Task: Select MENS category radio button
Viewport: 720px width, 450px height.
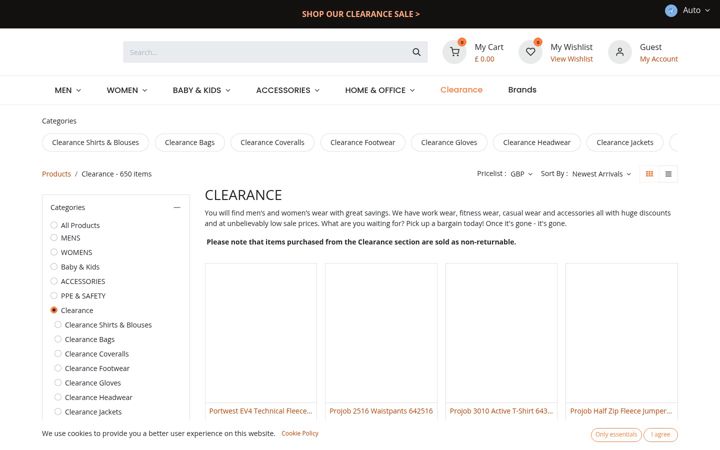Action: [54, 237]
